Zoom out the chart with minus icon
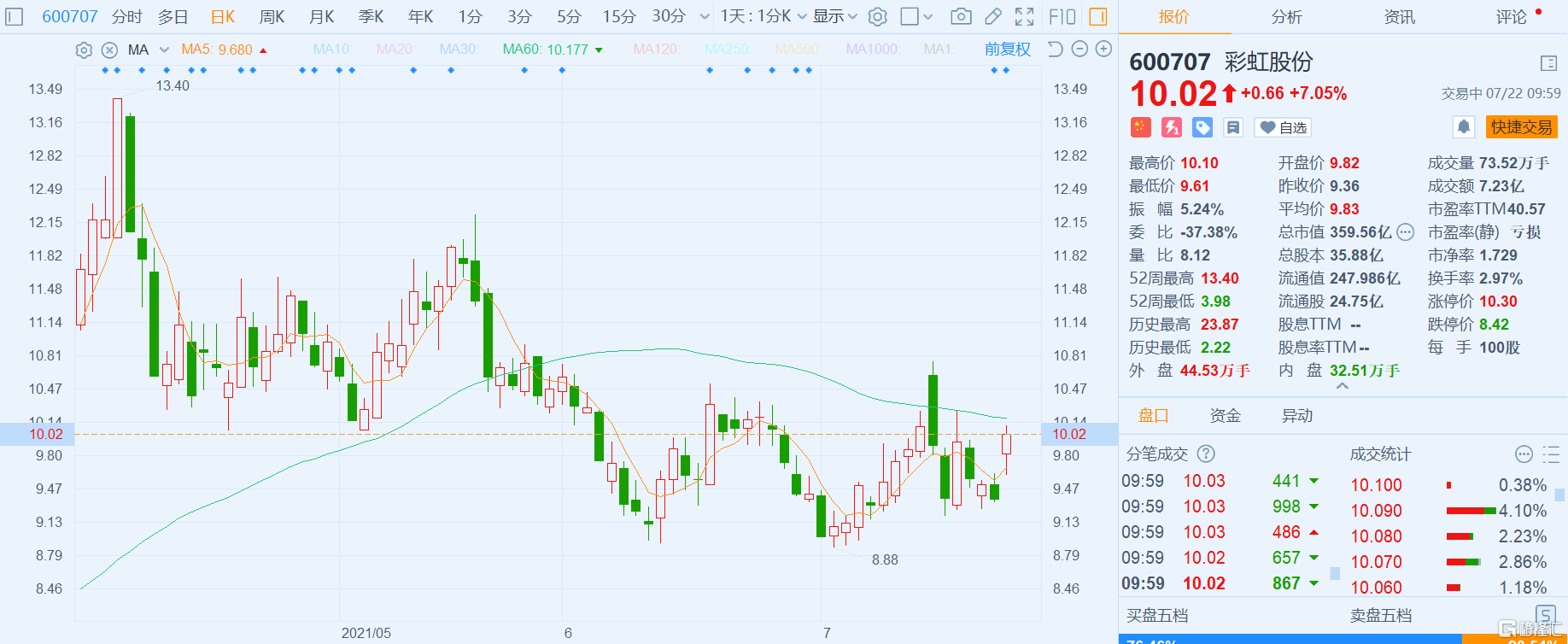This screenshot has height=644, width=1568. [1079, 50]
